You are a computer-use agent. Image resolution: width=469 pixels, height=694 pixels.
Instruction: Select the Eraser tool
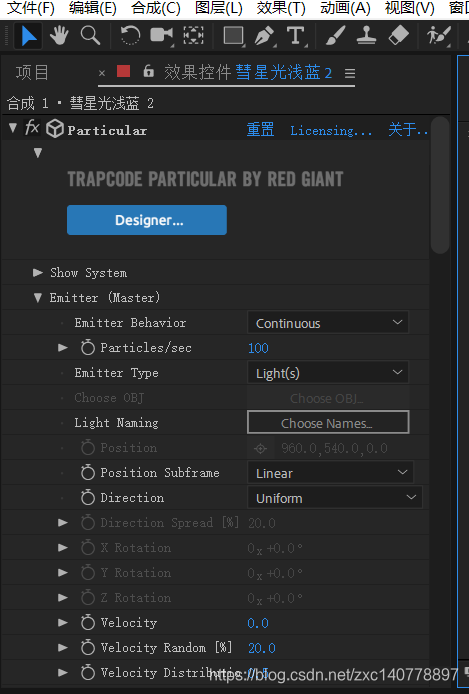398,35
